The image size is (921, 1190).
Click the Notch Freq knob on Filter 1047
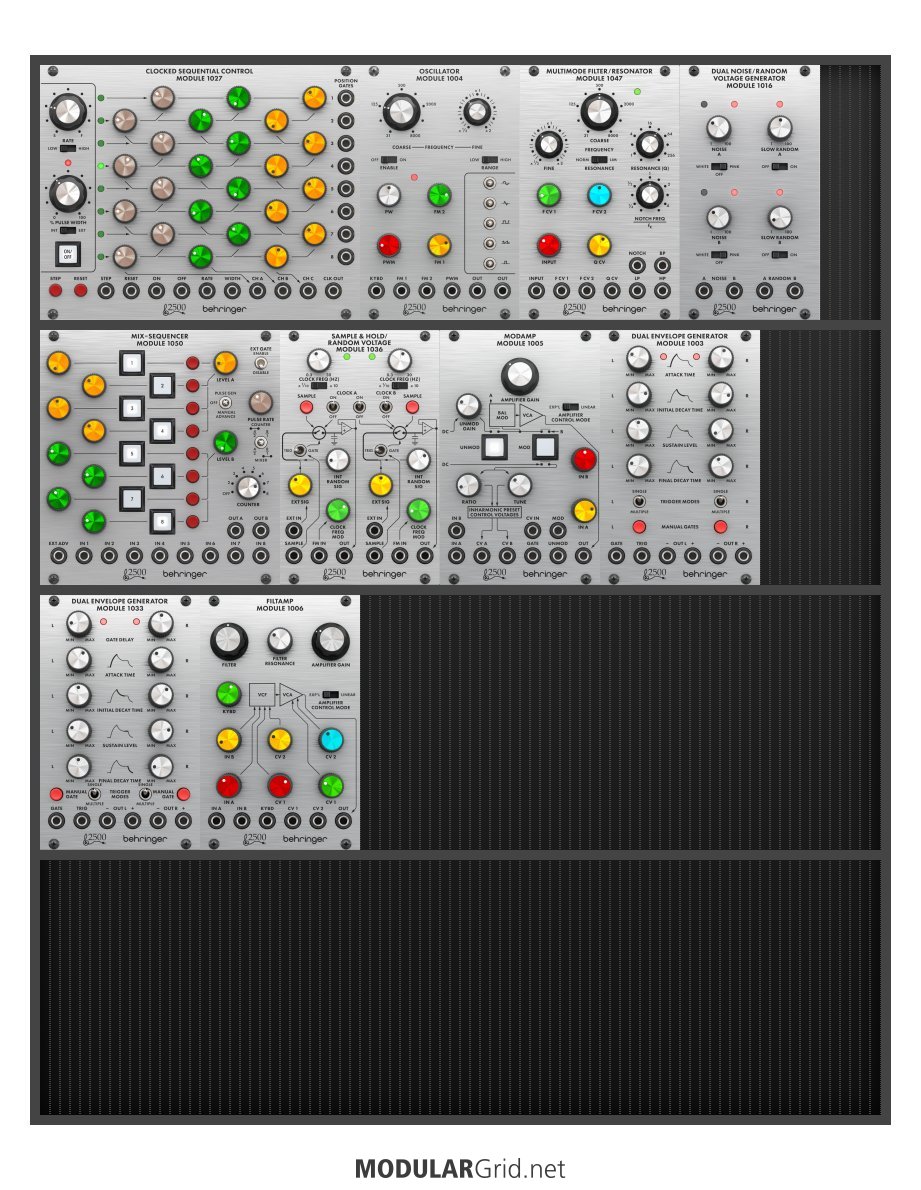coord(649,194)
